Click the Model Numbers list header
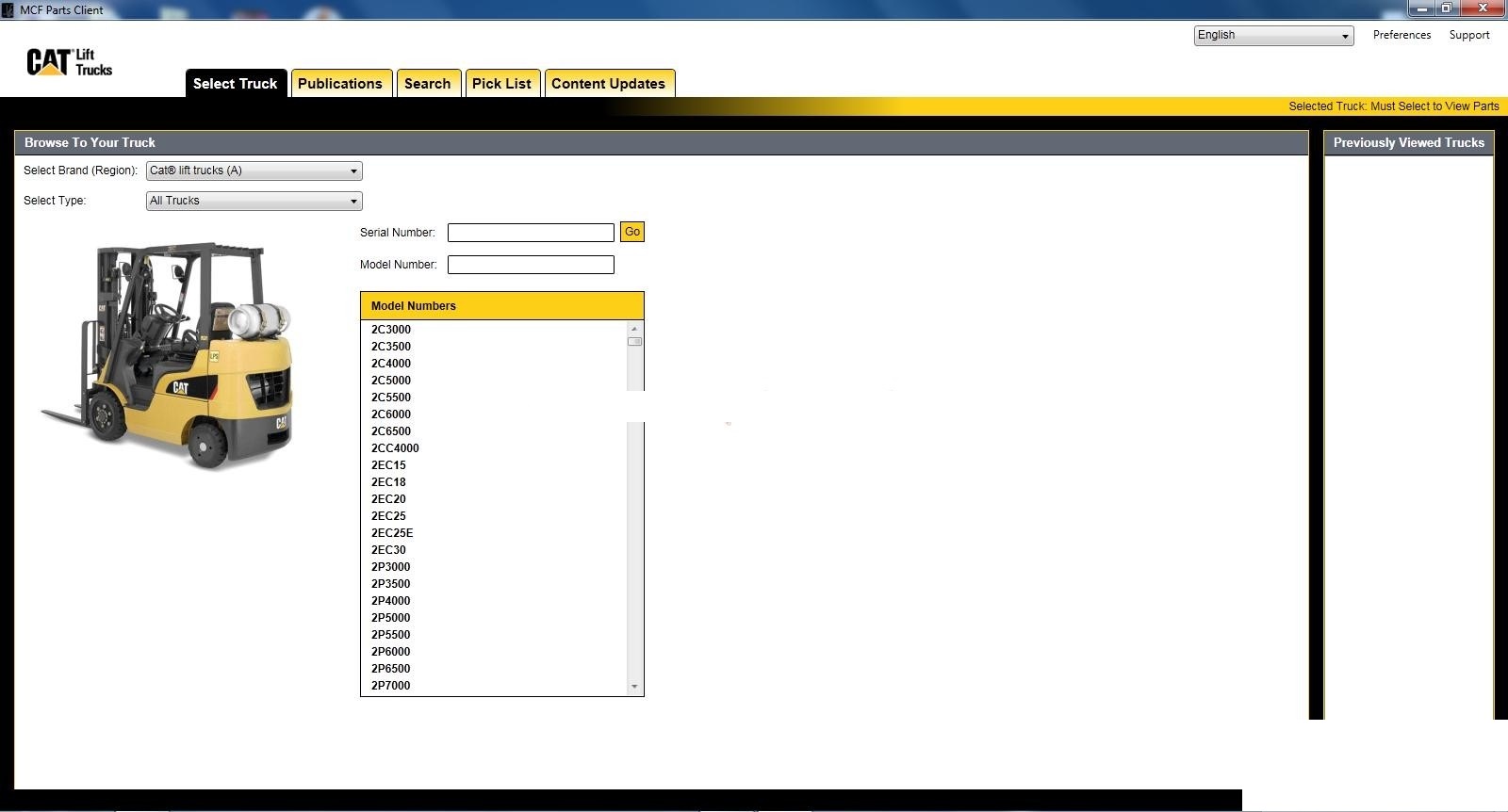The image size is (1508, 812). click(502, 306)
